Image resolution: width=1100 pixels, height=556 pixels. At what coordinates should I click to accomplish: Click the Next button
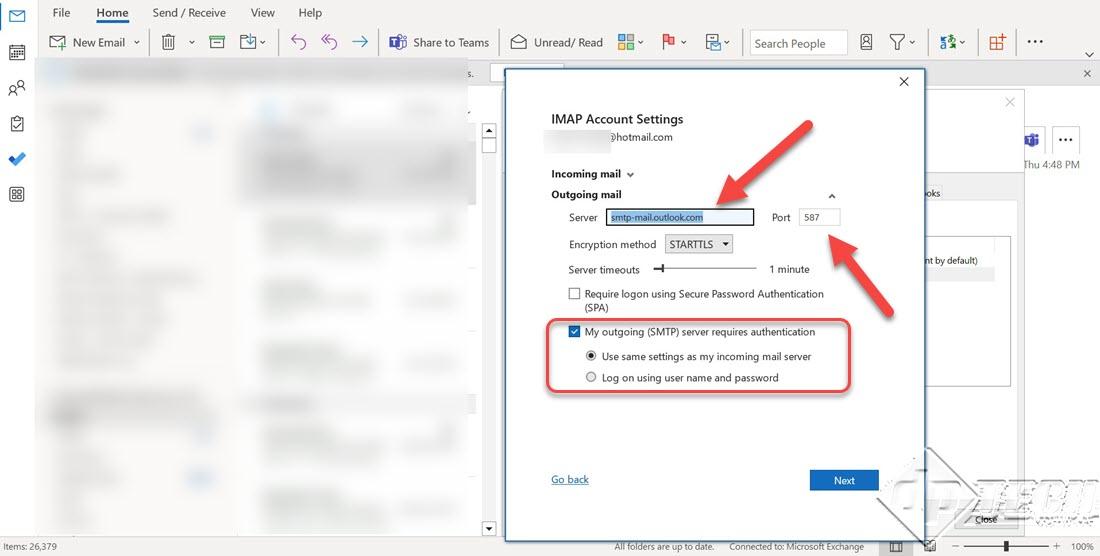click(x=844, y=480)
